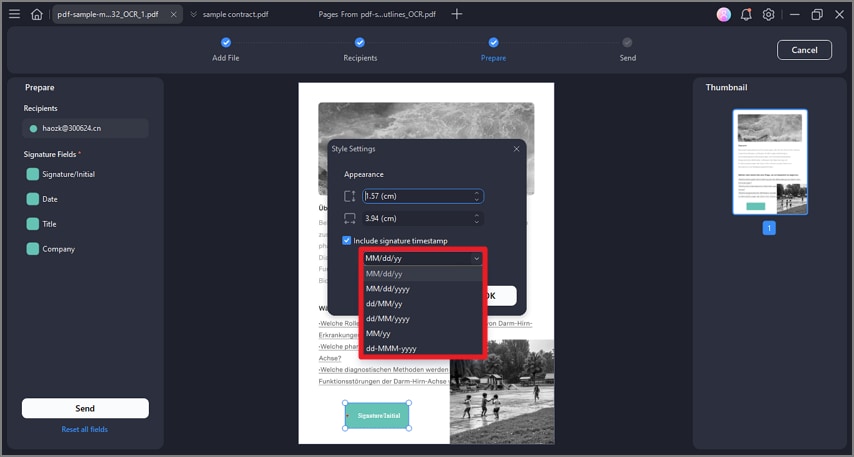Open notifications bell
Image resolution: width=854 pixels, height=457 pixels.
[x=746, y=15]
